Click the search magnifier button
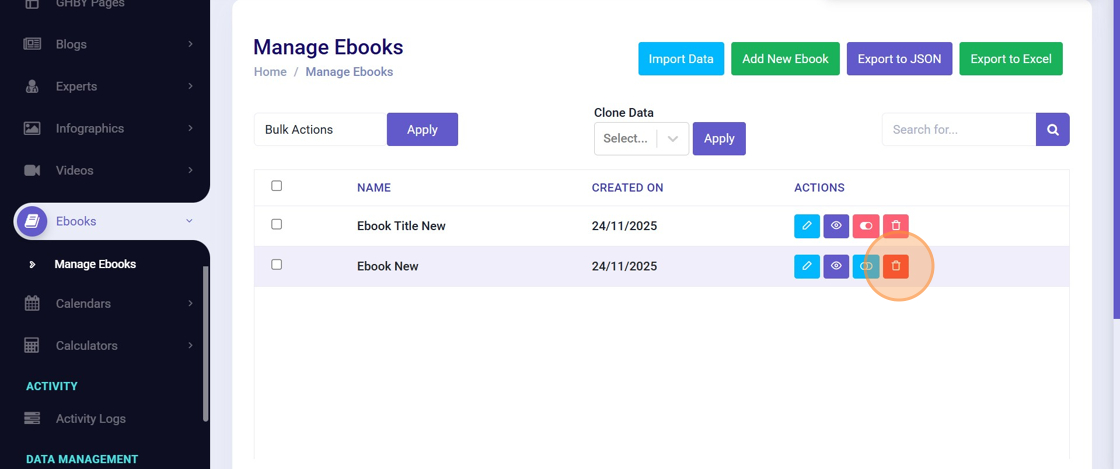Screen dimensions: 1120x469 click(x=1053, y=129)
